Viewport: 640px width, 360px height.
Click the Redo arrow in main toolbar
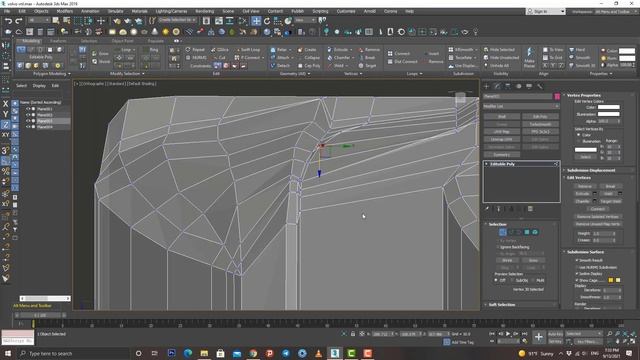18,20
